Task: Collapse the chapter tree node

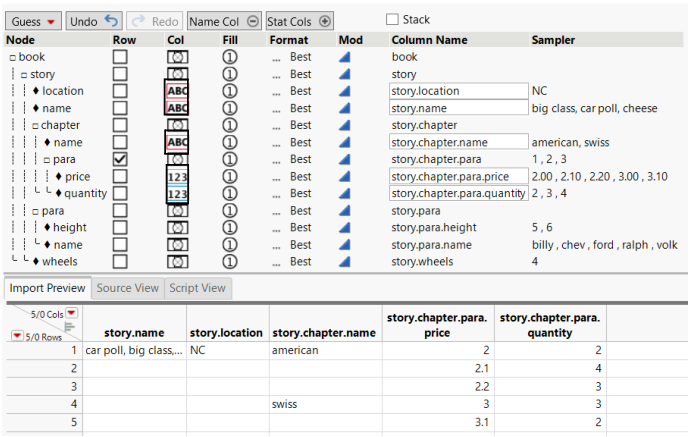Action: (34, 126)
